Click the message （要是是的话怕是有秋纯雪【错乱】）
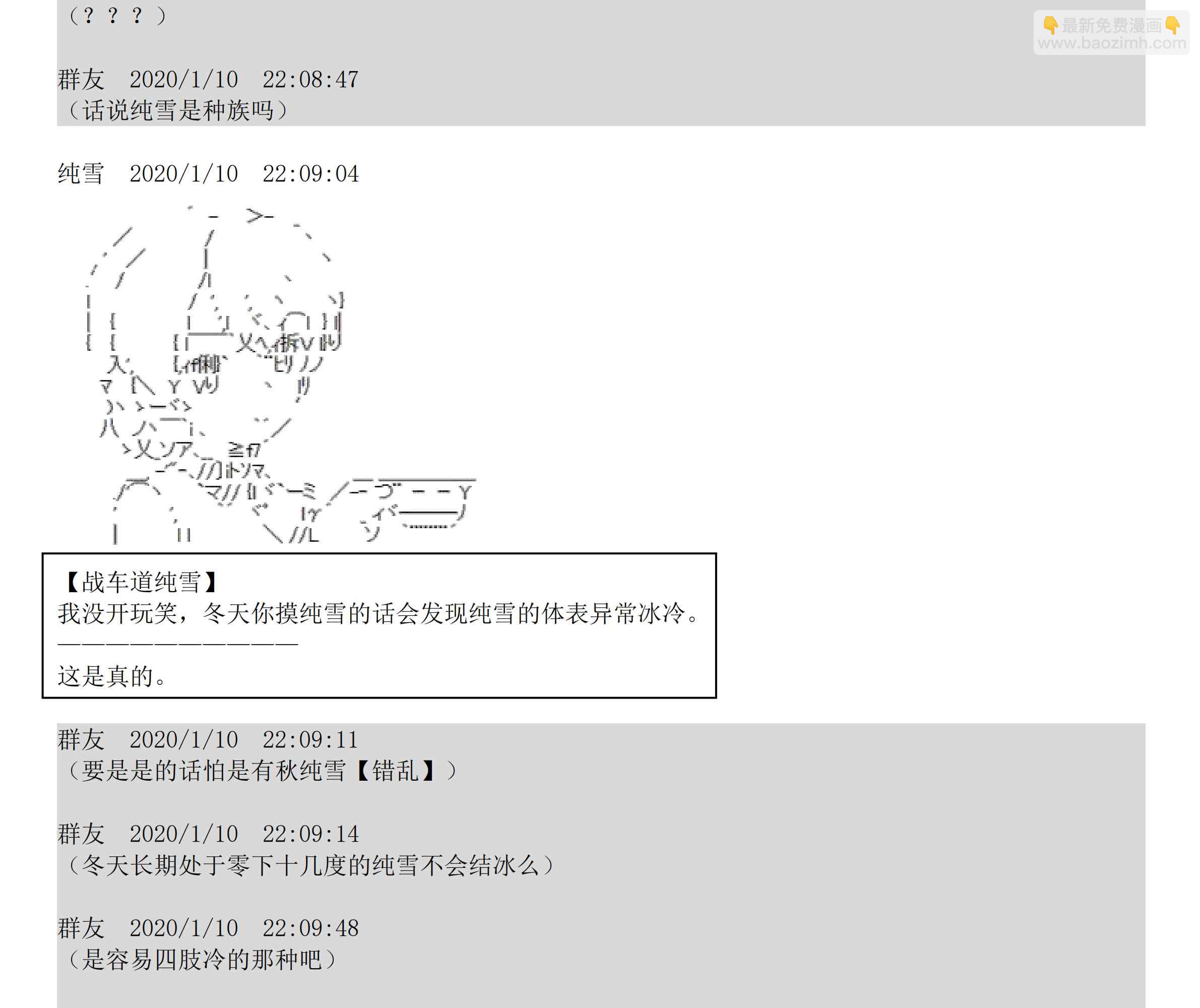The width and height of the screenshot is (1200, 1008). coord(262,771)
